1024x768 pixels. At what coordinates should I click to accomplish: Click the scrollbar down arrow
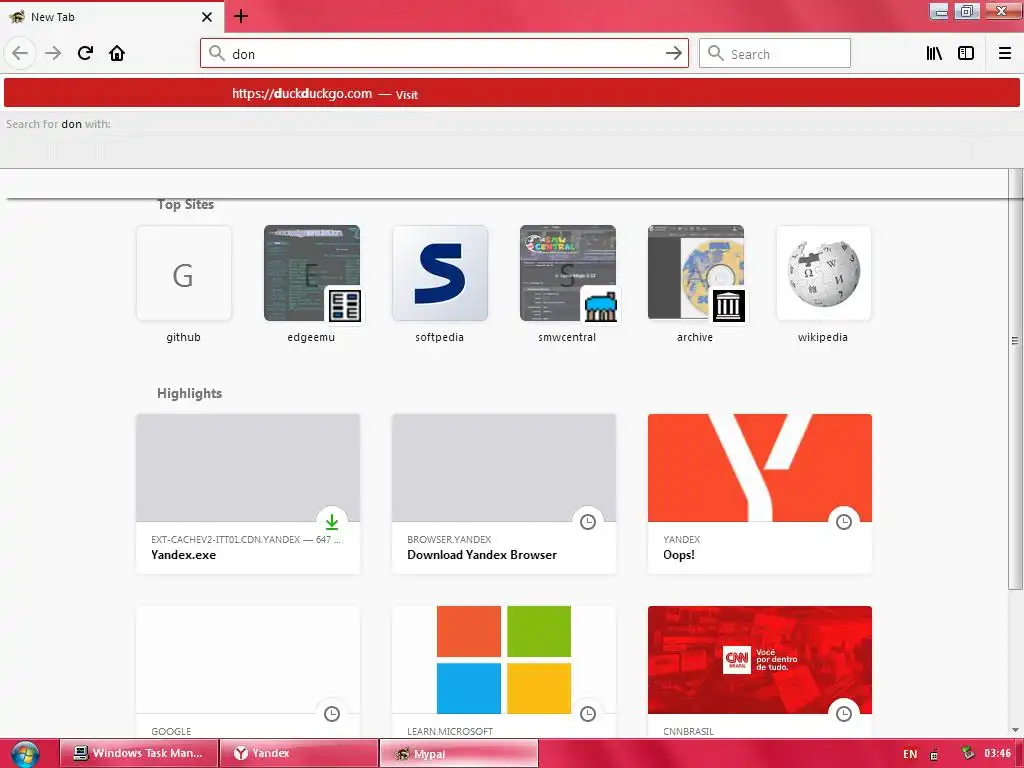1015,730
